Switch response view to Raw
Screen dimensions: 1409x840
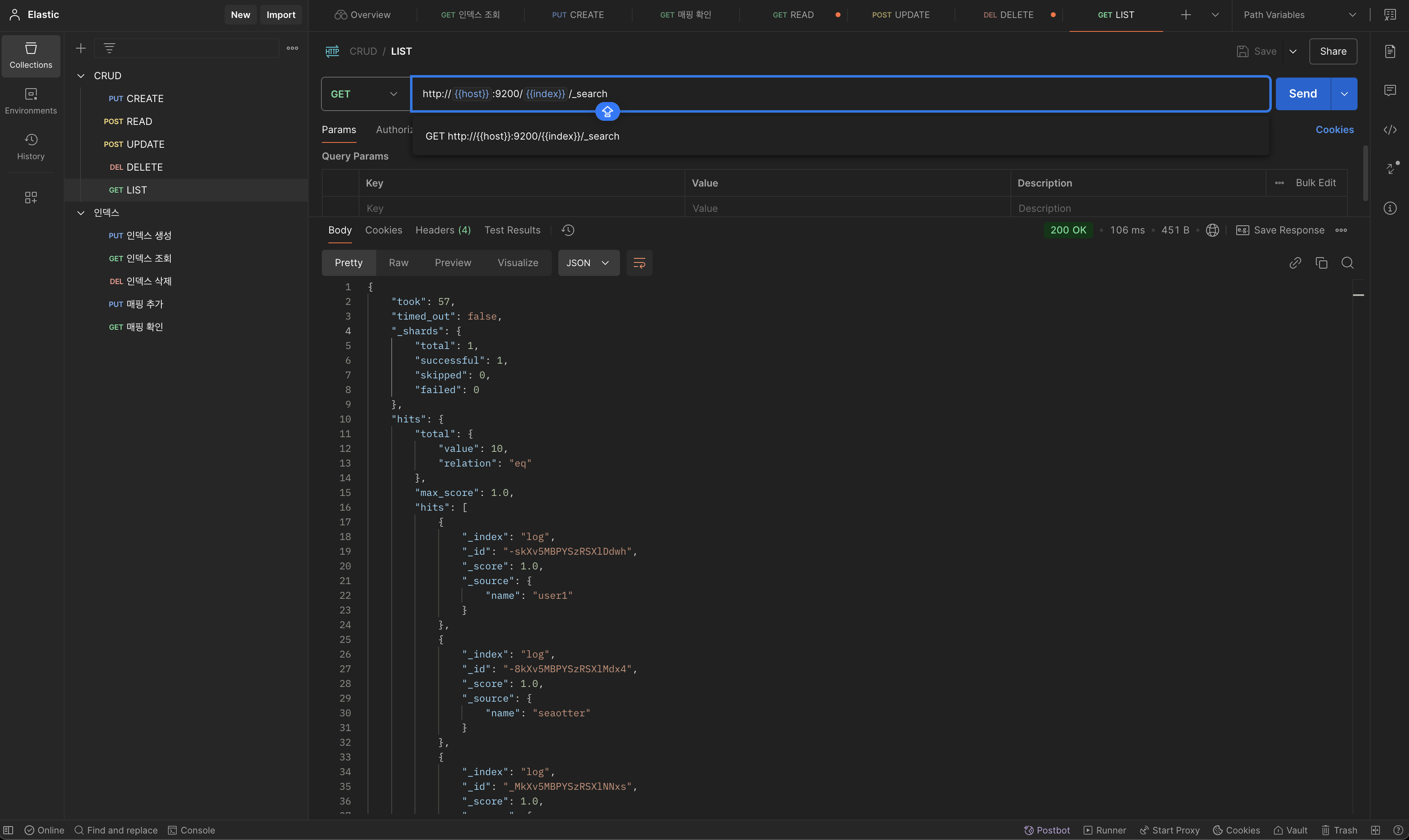click(398, 262)
